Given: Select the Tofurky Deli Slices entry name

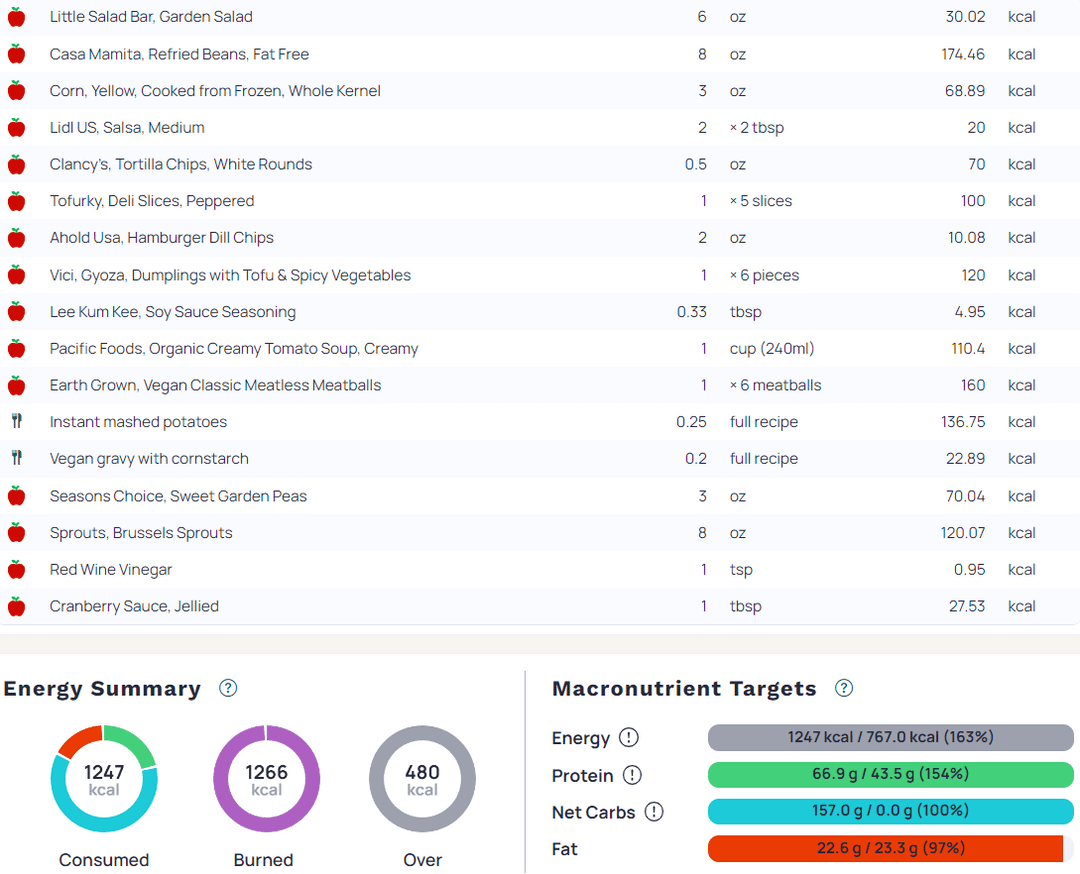Looking at the screenshot, I should coord(152,201).
